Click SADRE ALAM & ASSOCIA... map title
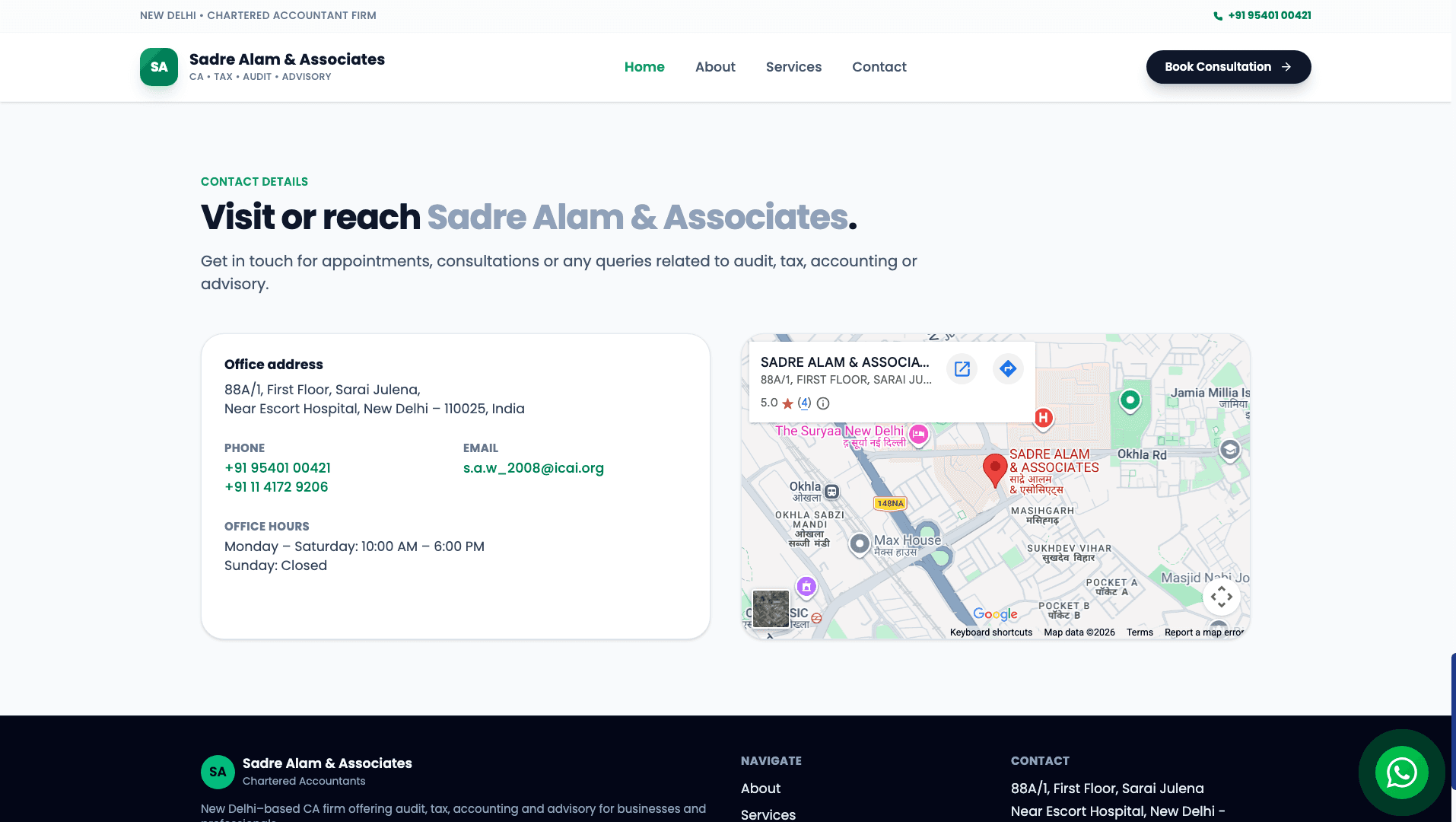 [x=845, y=362]
